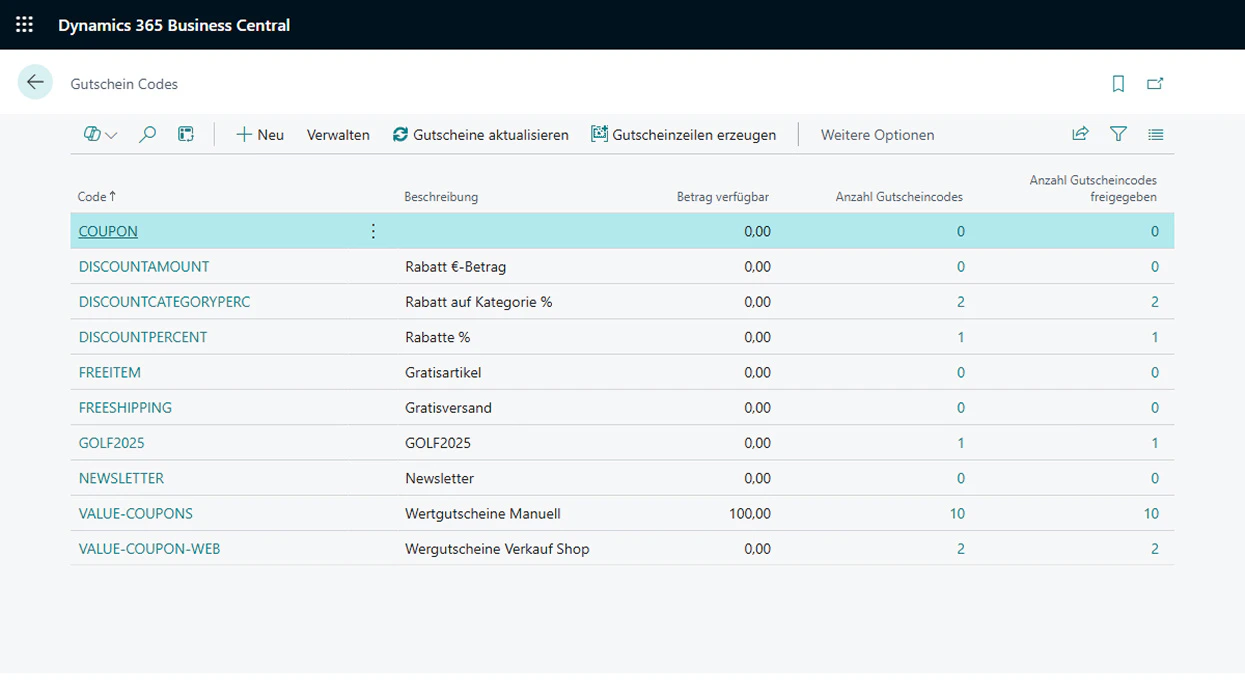1245x693 pixels.
Task: Sort by the Code column header
Action: [x=97, y=197]
